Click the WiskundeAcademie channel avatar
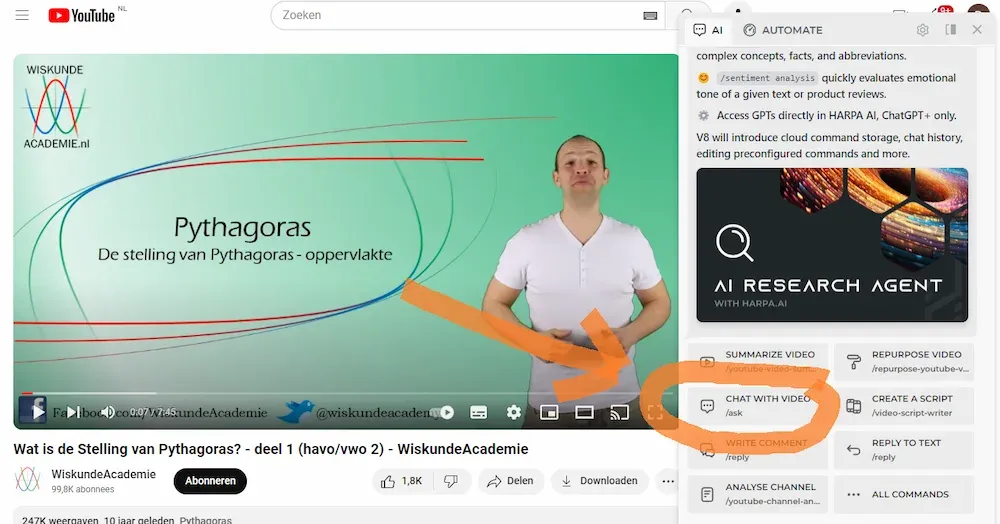Screen dimensions: 1000x524 point(27,480)
